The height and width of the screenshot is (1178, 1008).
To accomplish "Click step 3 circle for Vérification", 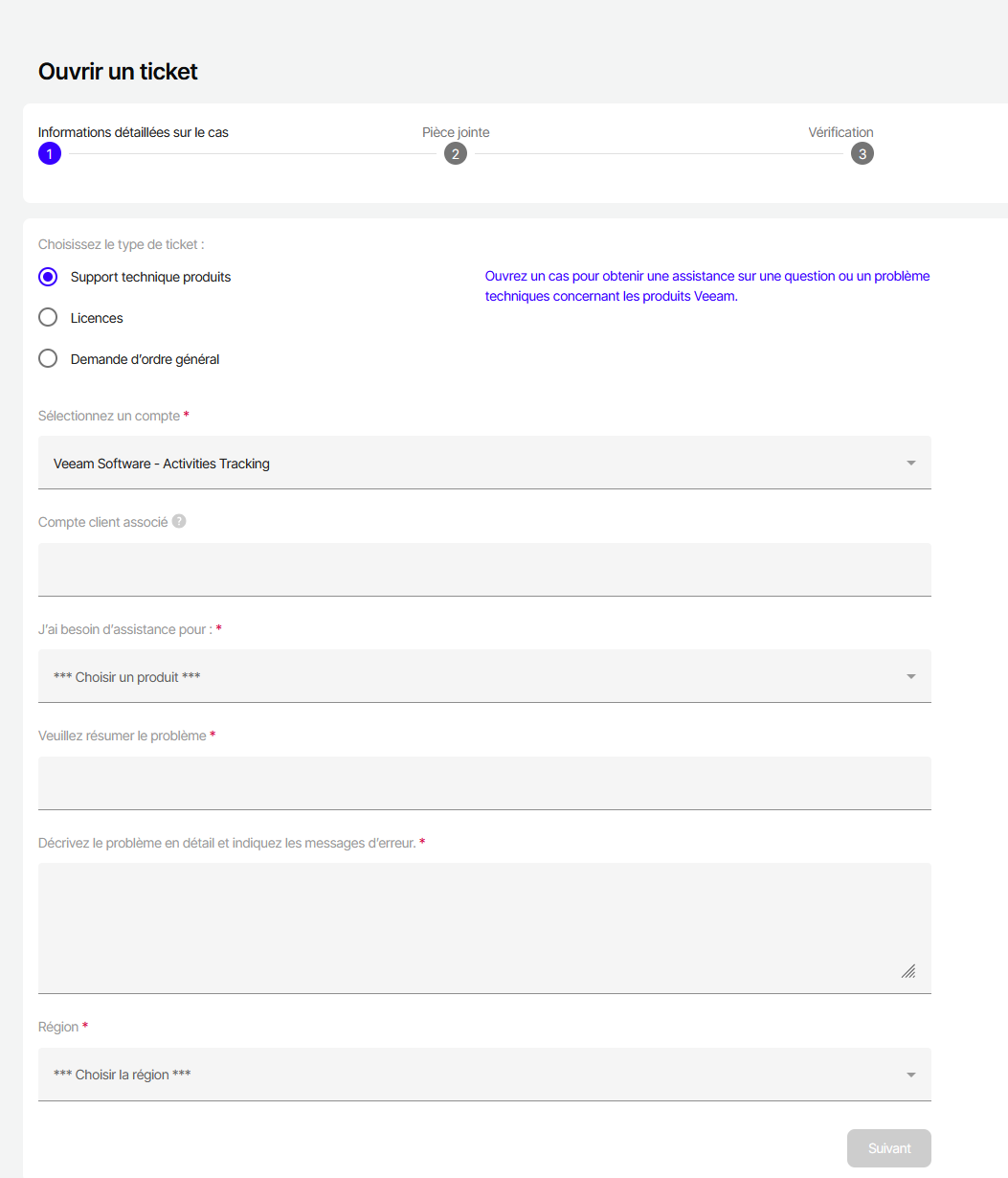I will [x=862, y=153].
